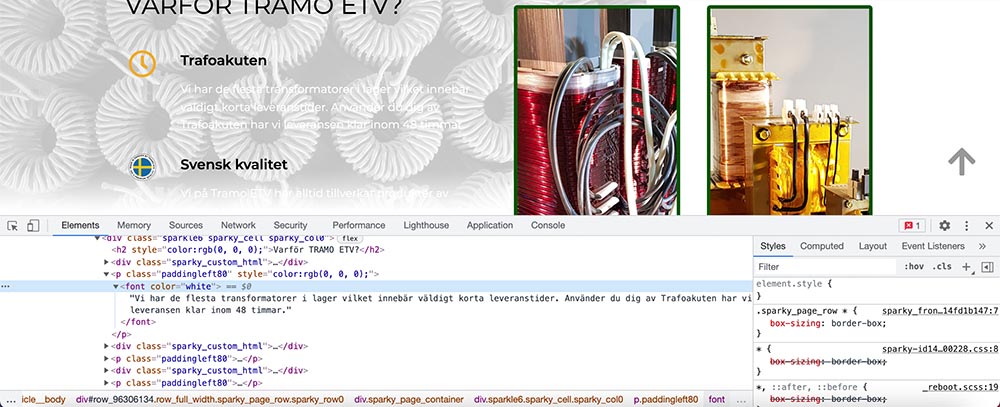Viewport: 1000px width, 407px height.
Task: Click breadcrumb div.sparkle6.sparky_cell.sparky_col0
Action: pos(548,399)
